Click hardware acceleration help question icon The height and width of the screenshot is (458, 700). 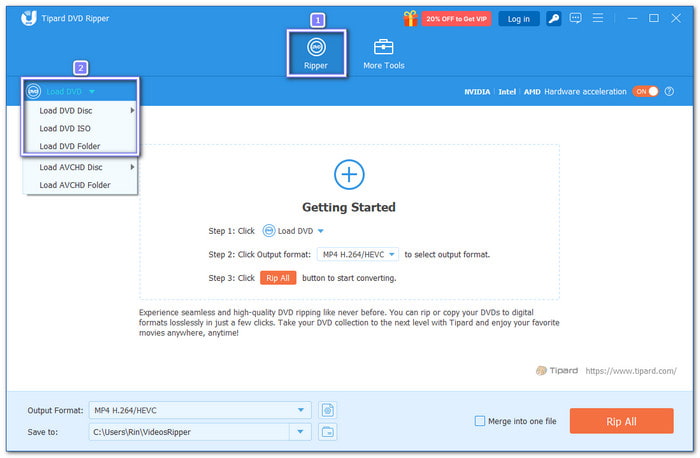[669, 91]
